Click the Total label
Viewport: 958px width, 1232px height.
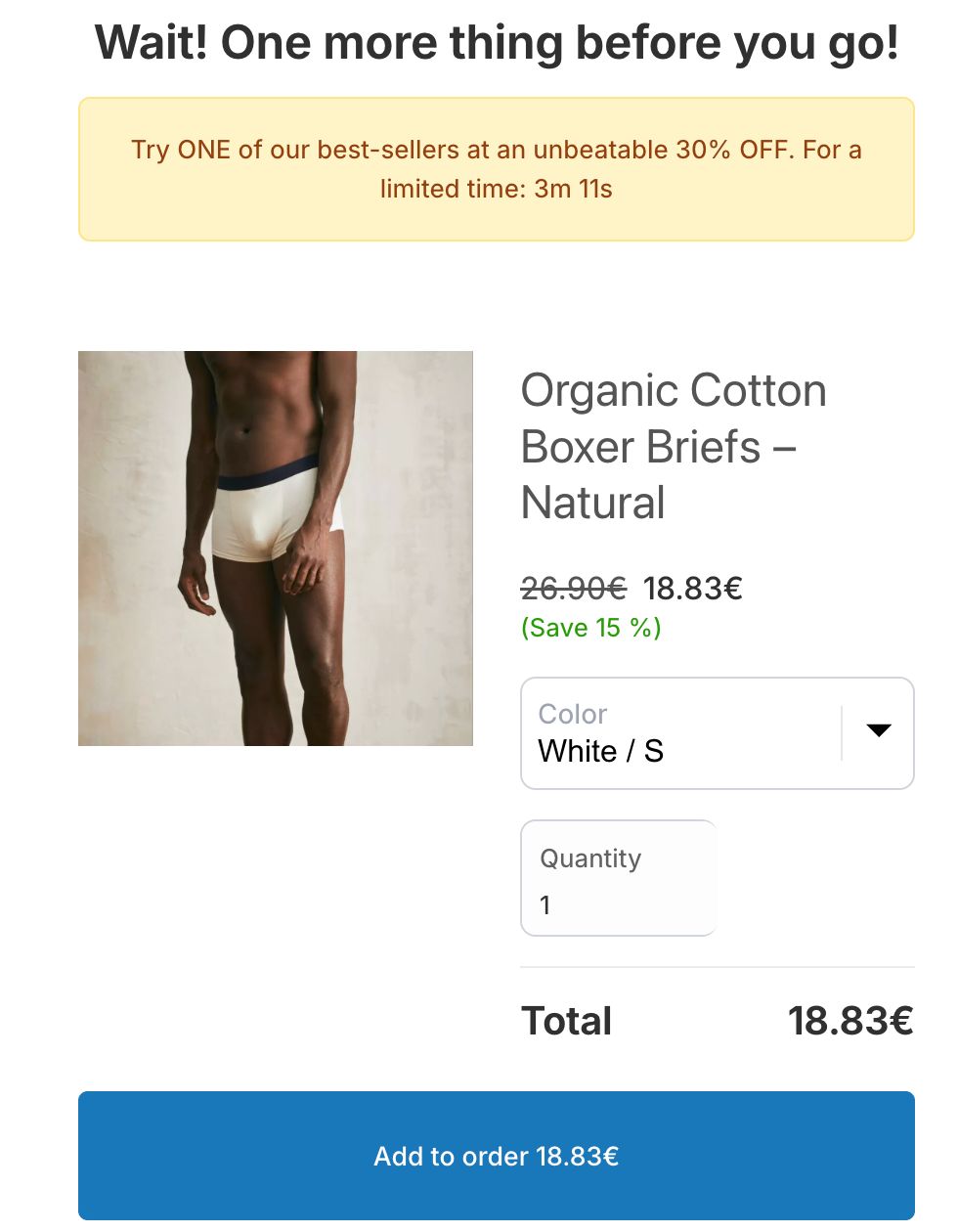[x=567, y=1020]
